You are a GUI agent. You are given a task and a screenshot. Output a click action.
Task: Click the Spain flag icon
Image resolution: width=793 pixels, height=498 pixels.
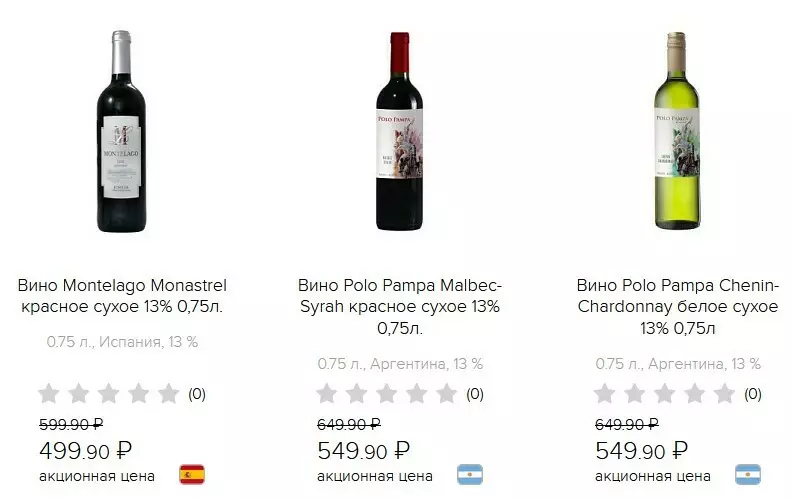coord(192,474)
